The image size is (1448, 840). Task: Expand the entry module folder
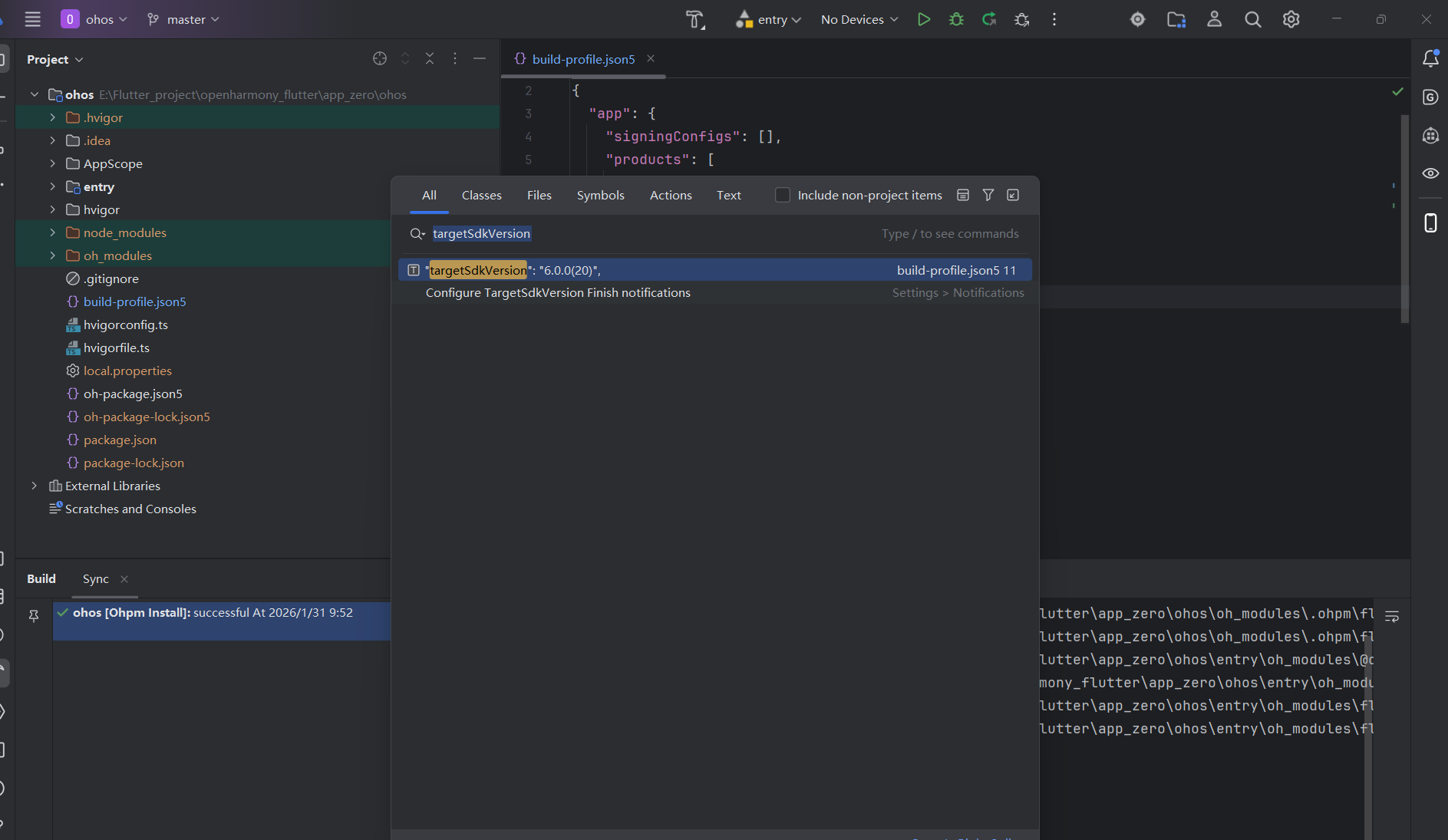[x=52, y=186]
